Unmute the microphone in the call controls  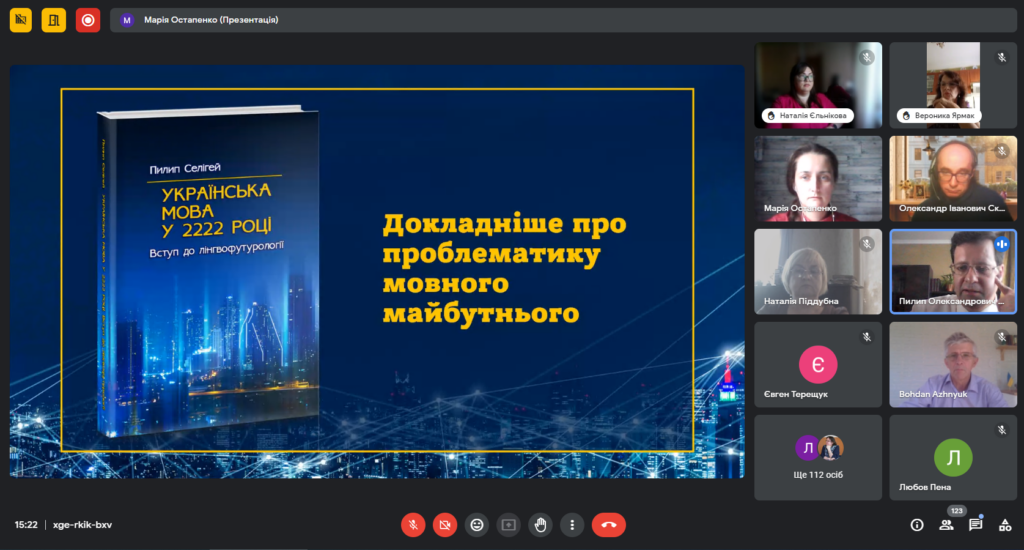tap(413, 524)
